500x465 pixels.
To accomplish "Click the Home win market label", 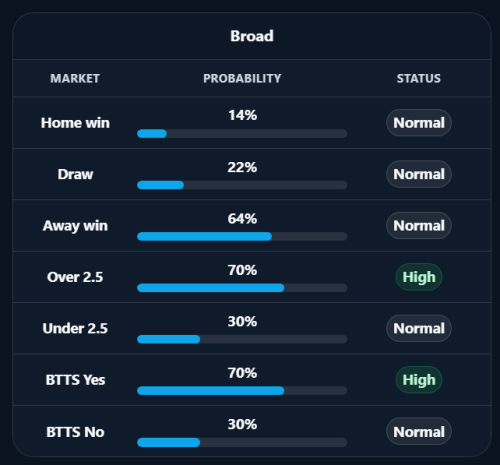I will click(x=75, y=123).
